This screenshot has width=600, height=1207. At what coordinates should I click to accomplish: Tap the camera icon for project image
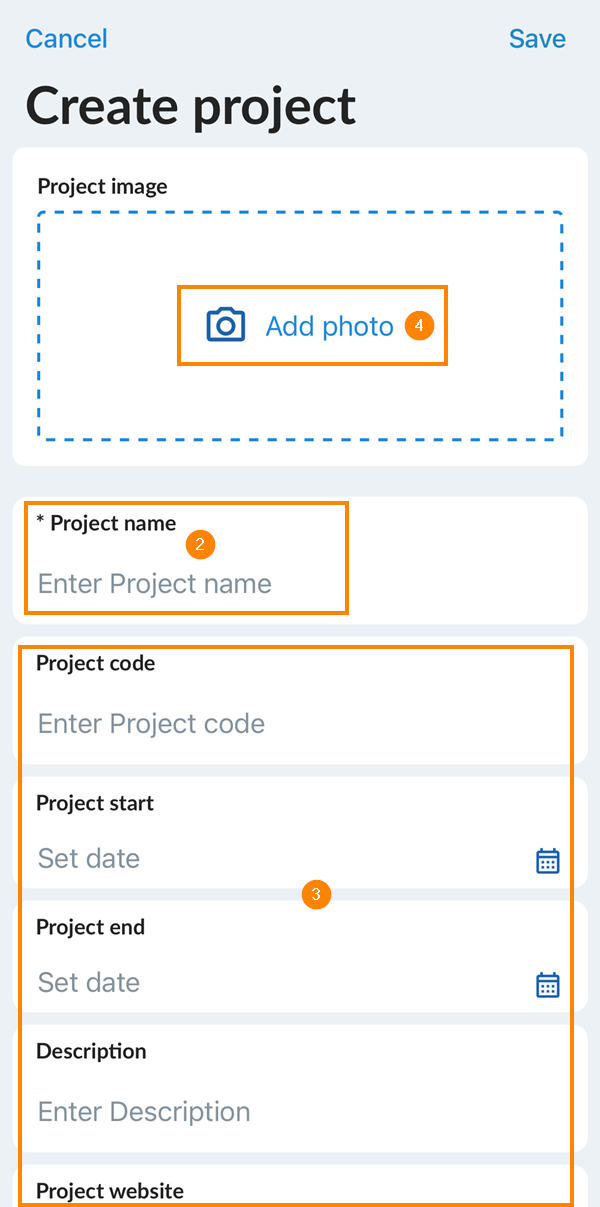click(226, 326)
